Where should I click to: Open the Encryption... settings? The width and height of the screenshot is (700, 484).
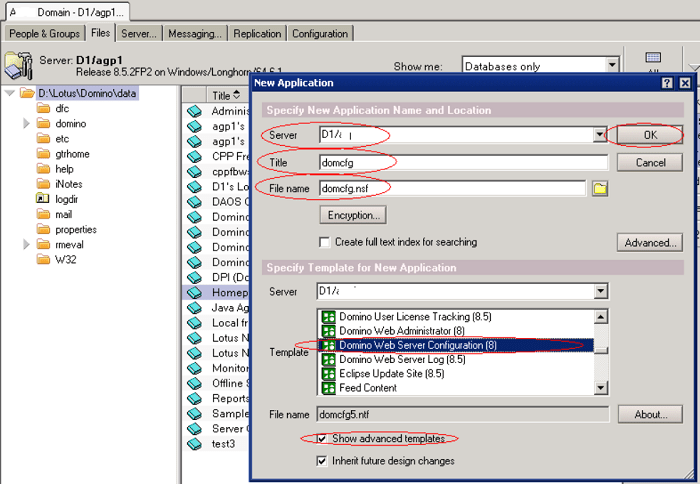tap(353, 215)
